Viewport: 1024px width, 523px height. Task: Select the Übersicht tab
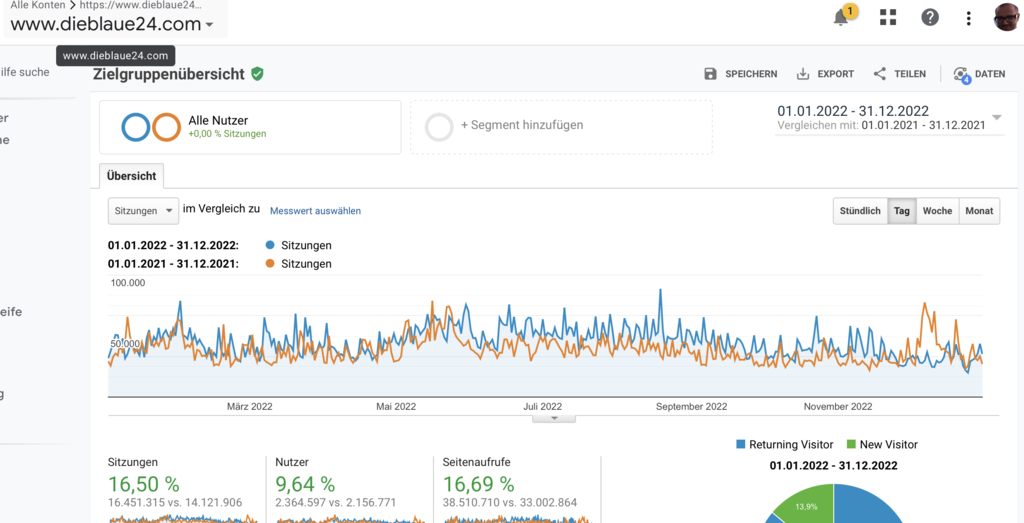[131, 176]
